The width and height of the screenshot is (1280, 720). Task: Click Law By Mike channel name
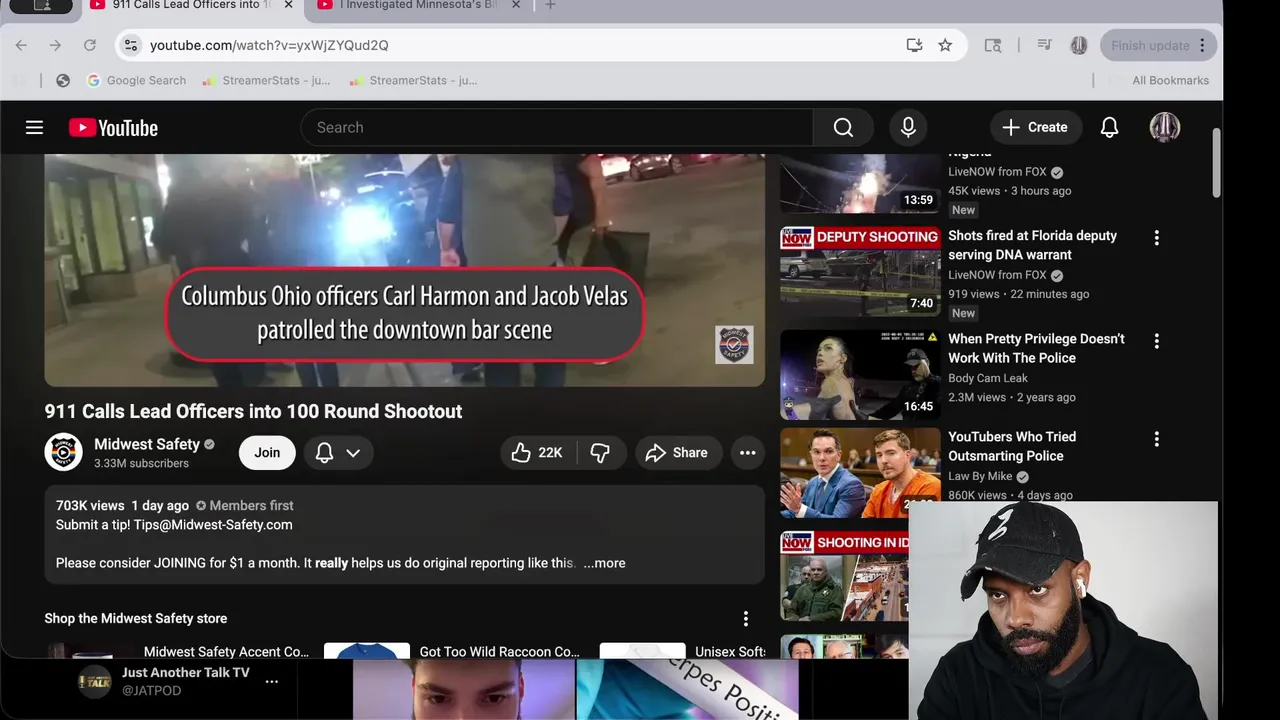980,476
